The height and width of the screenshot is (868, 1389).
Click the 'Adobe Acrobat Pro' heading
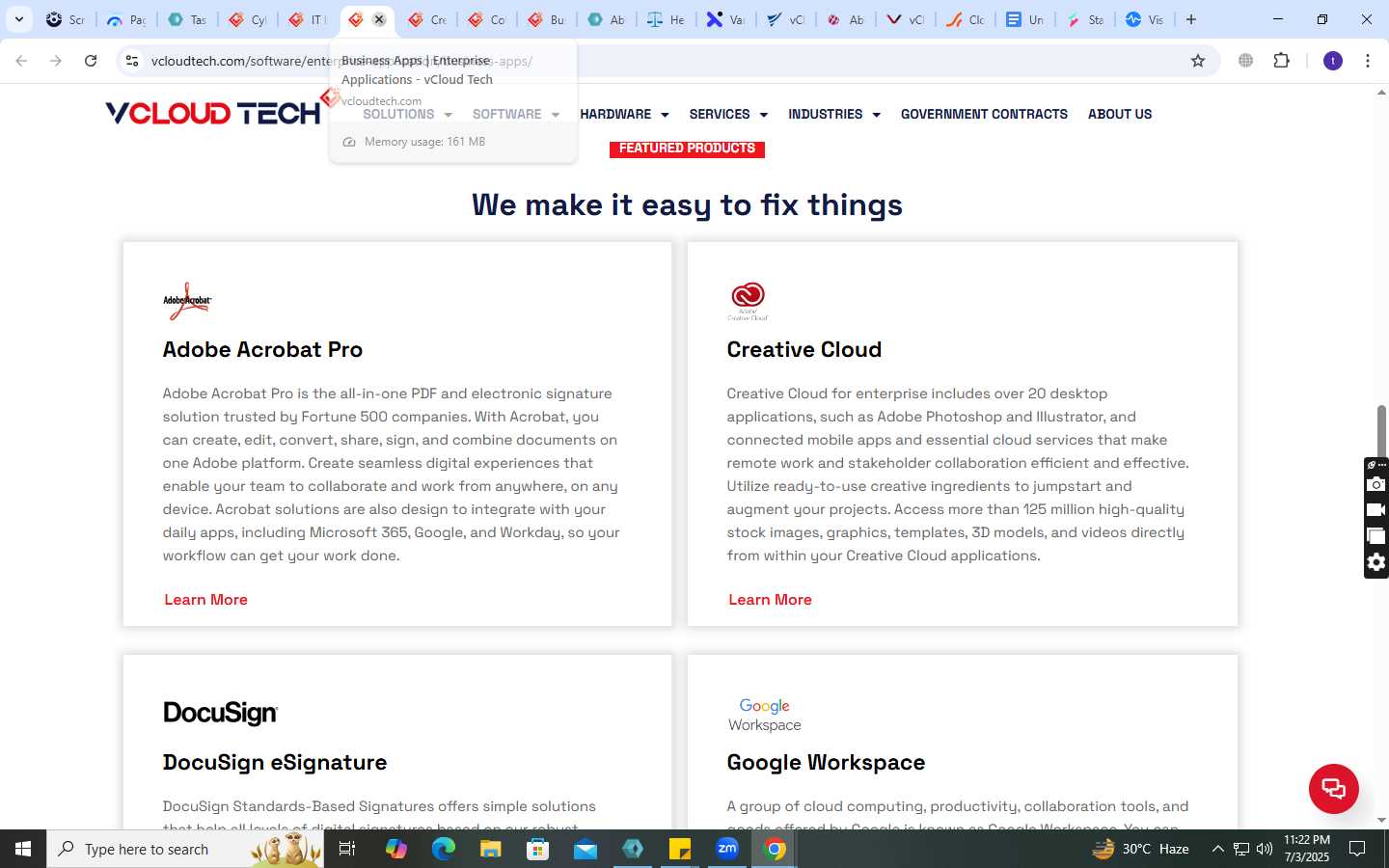pyautogui.click(x=262, y=349)
